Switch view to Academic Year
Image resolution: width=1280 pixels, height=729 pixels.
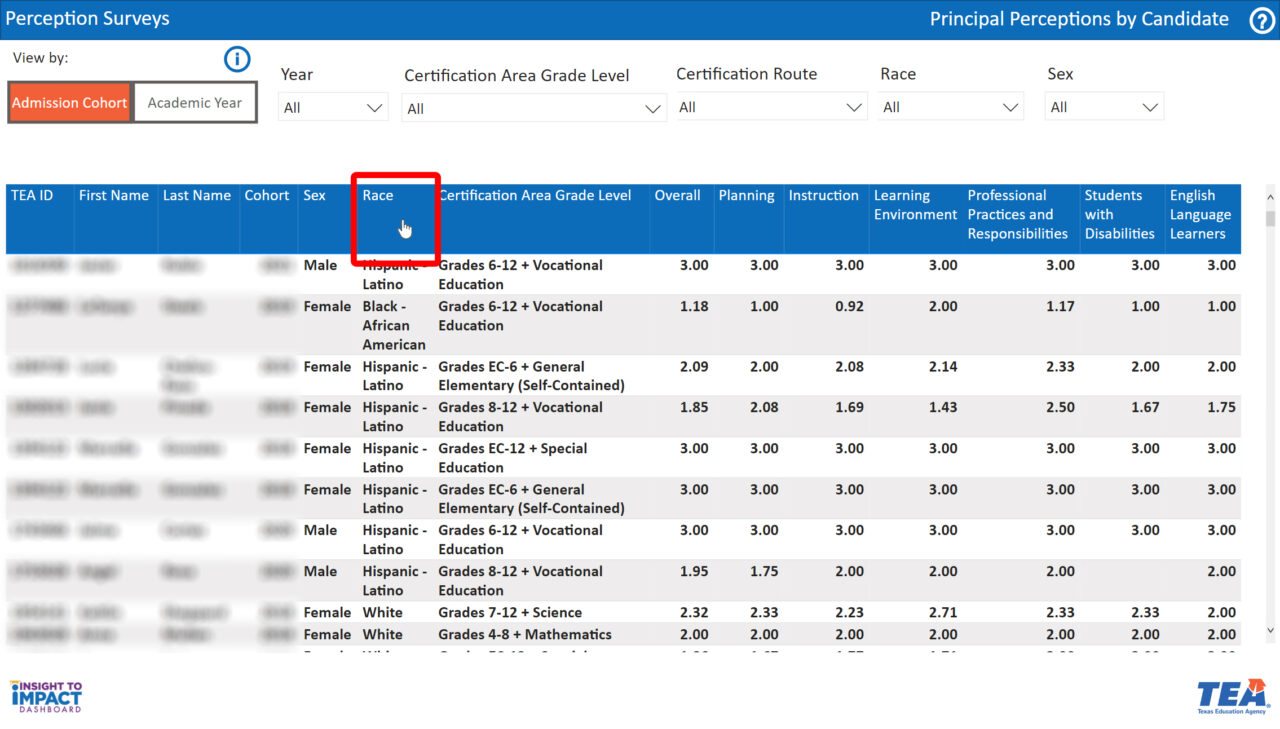click(x=195, y=103)
